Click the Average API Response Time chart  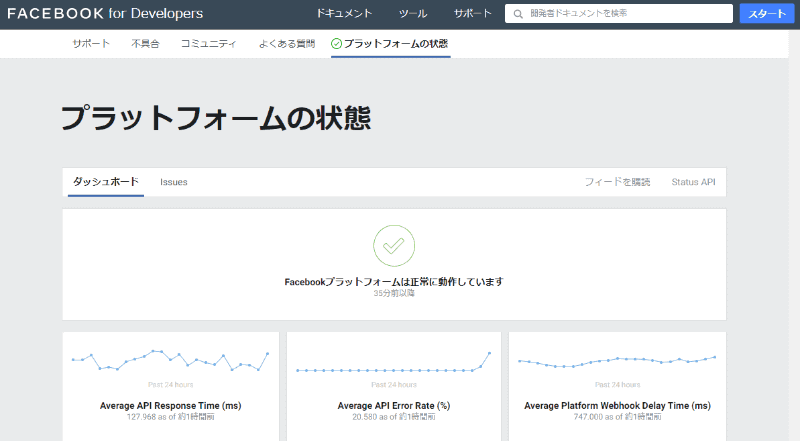pyautogui.click(x=170, y=360)
